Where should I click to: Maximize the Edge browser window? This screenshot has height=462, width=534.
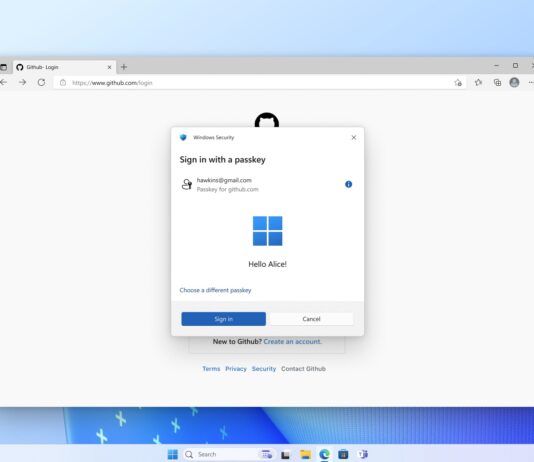[x=515, y=65]
